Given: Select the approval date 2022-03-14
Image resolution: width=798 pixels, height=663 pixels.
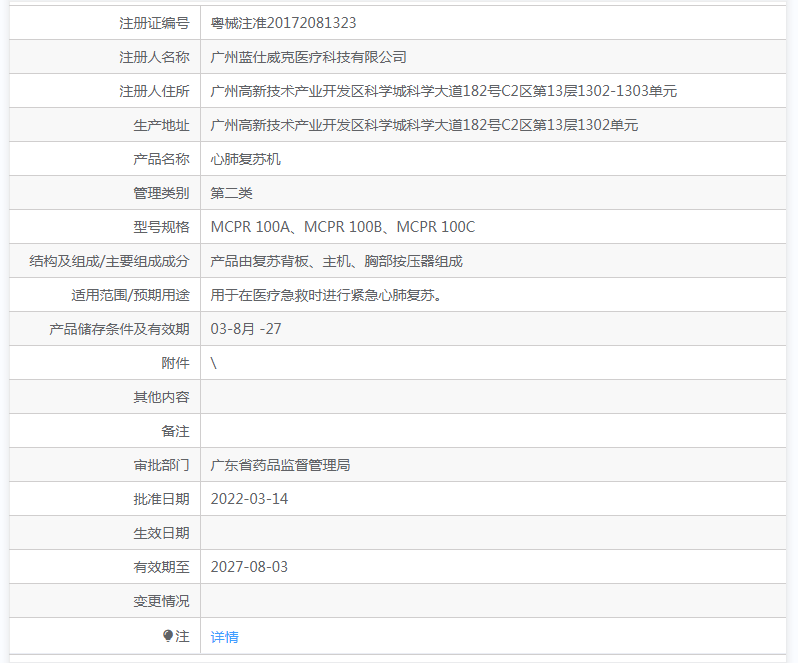Looking at the screenshot, I should 249,499.
